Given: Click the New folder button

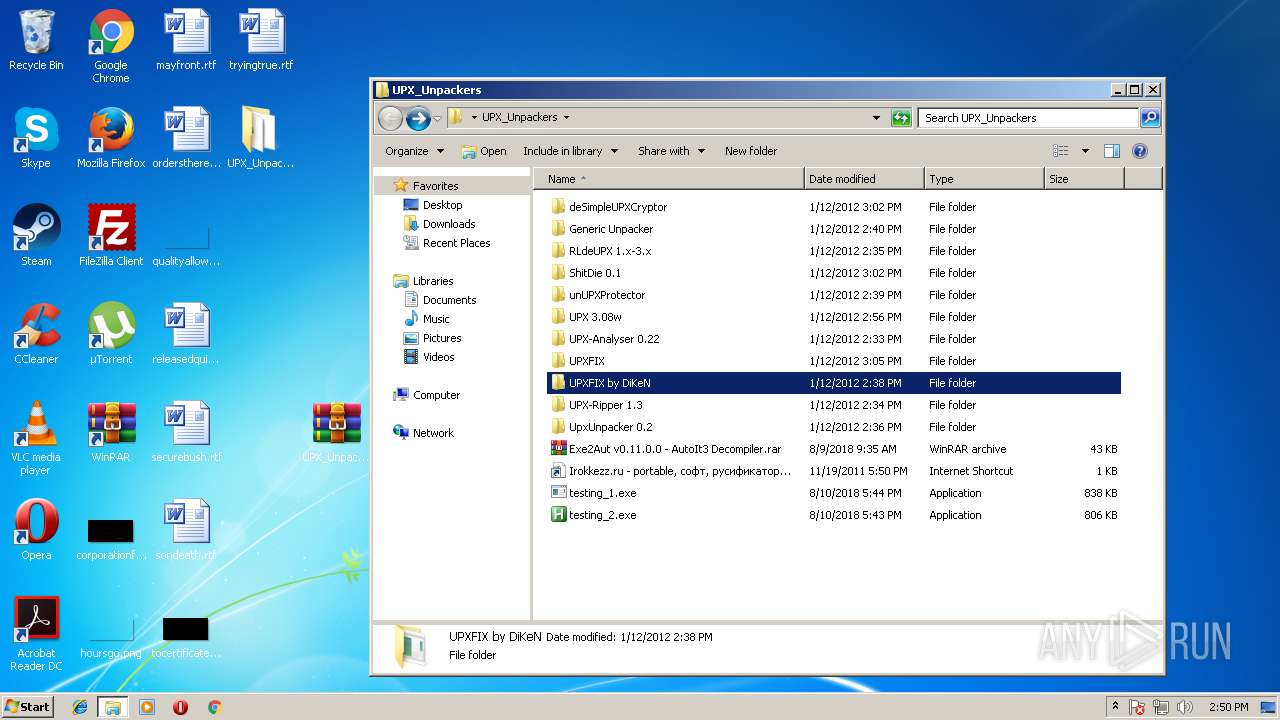Looking at the screenshot, I should tap(750, 151).
